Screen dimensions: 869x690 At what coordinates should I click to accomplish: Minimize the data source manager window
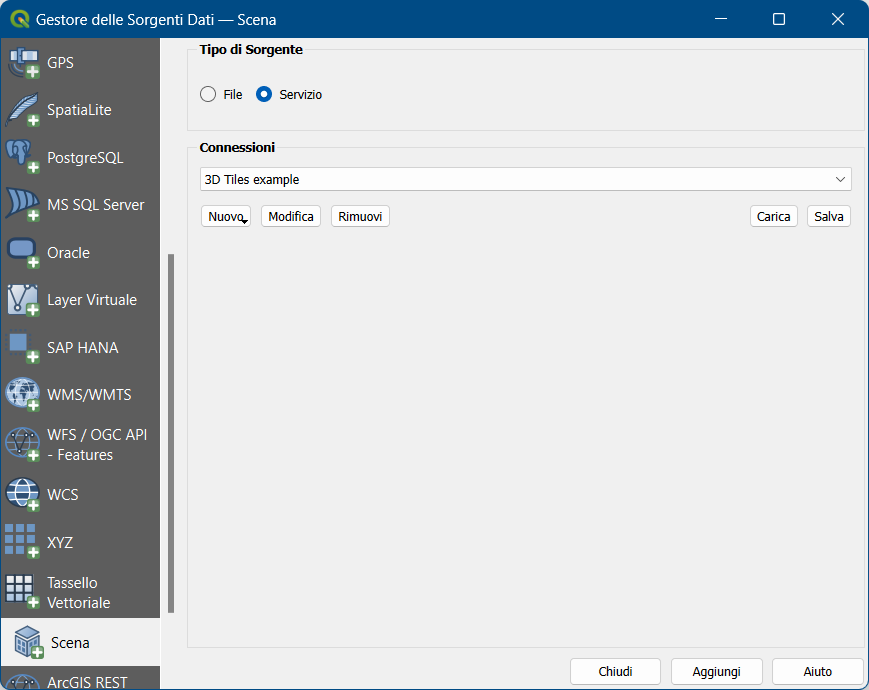coord(720,19)
